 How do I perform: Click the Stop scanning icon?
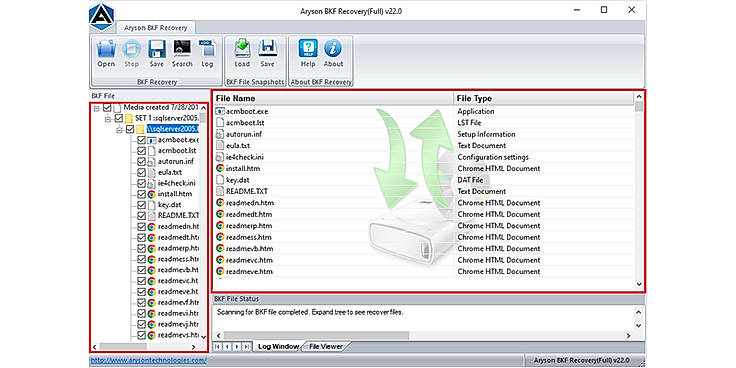coord(131,49)
